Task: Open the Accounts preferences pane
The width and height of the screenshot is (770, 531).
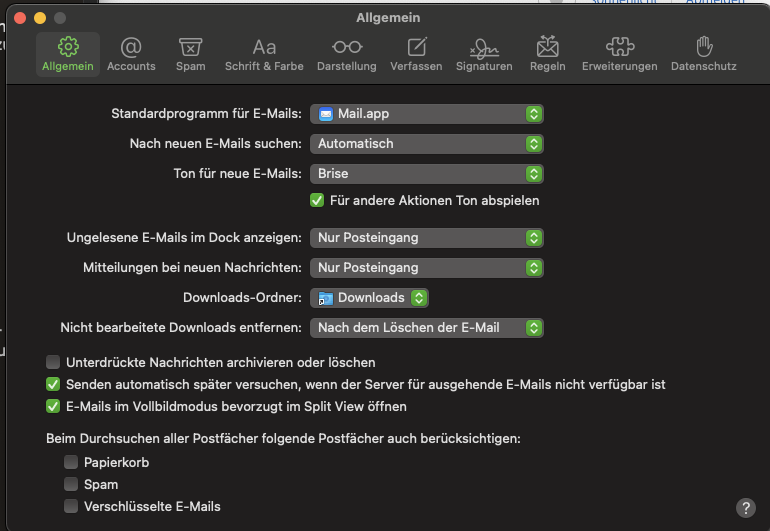Action: [131, 54]
